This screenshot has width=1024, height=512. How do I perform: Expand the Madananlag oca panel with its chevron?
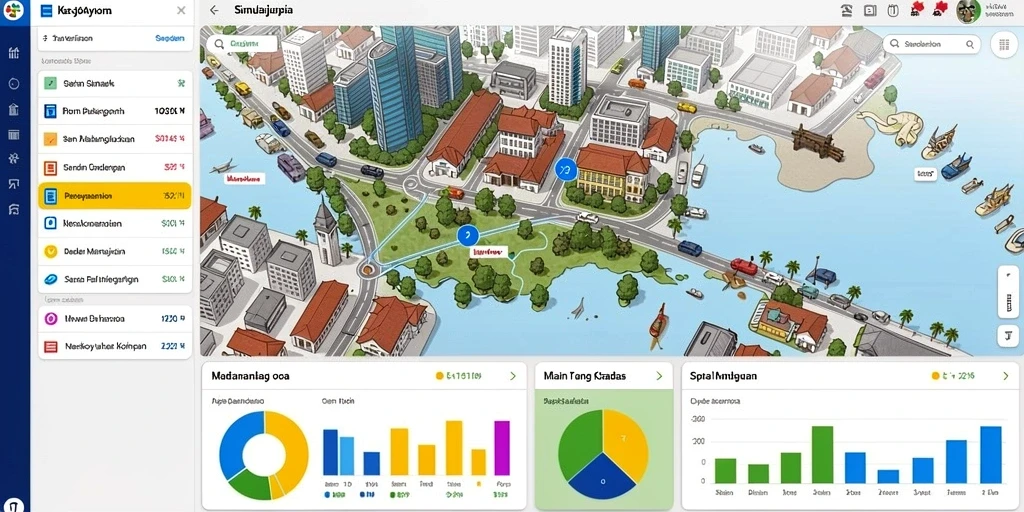click(x=513, y=376)
